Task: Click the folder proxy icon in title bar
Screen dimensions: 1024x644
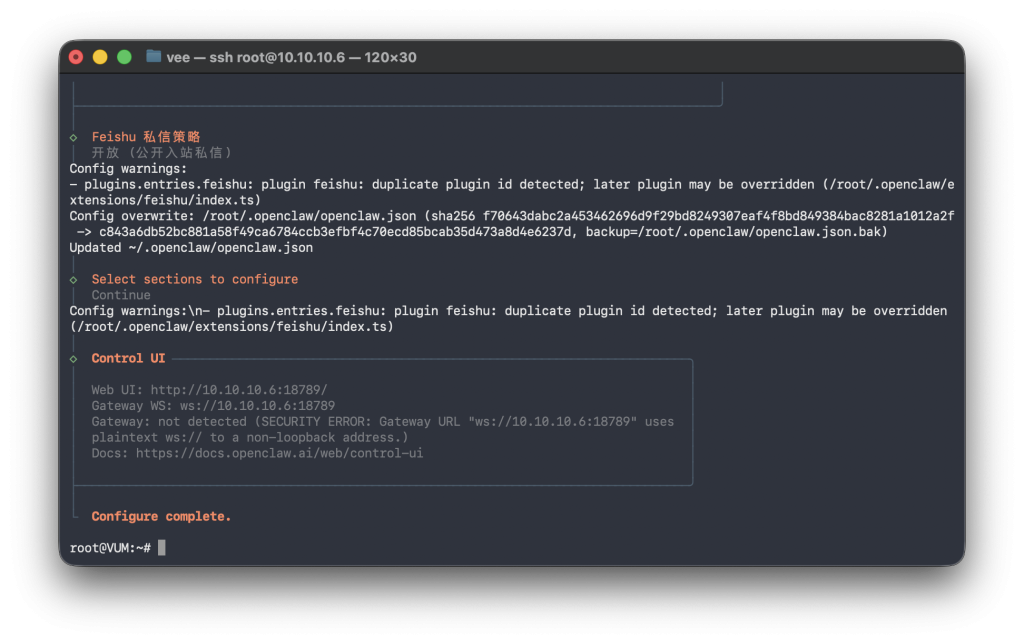Action: 153,57
